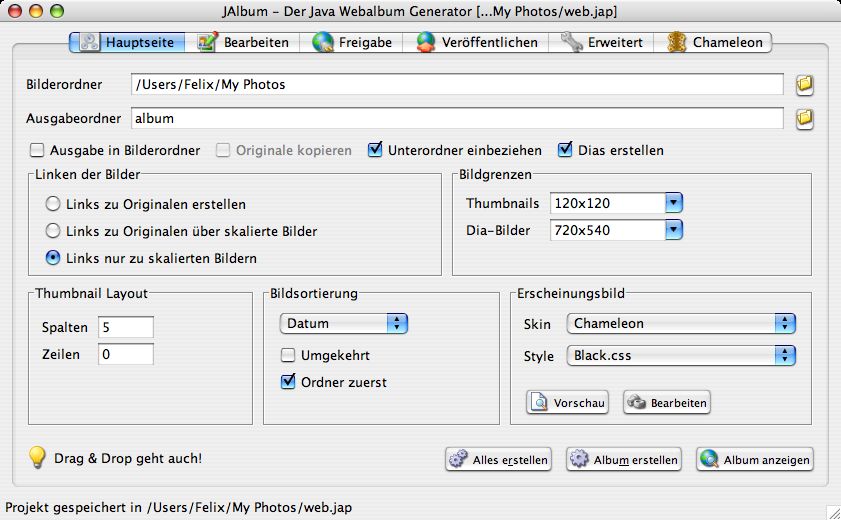Viewport: 841px width, 520px height.
Task: Click the green zoom window button
Action: 56,11
